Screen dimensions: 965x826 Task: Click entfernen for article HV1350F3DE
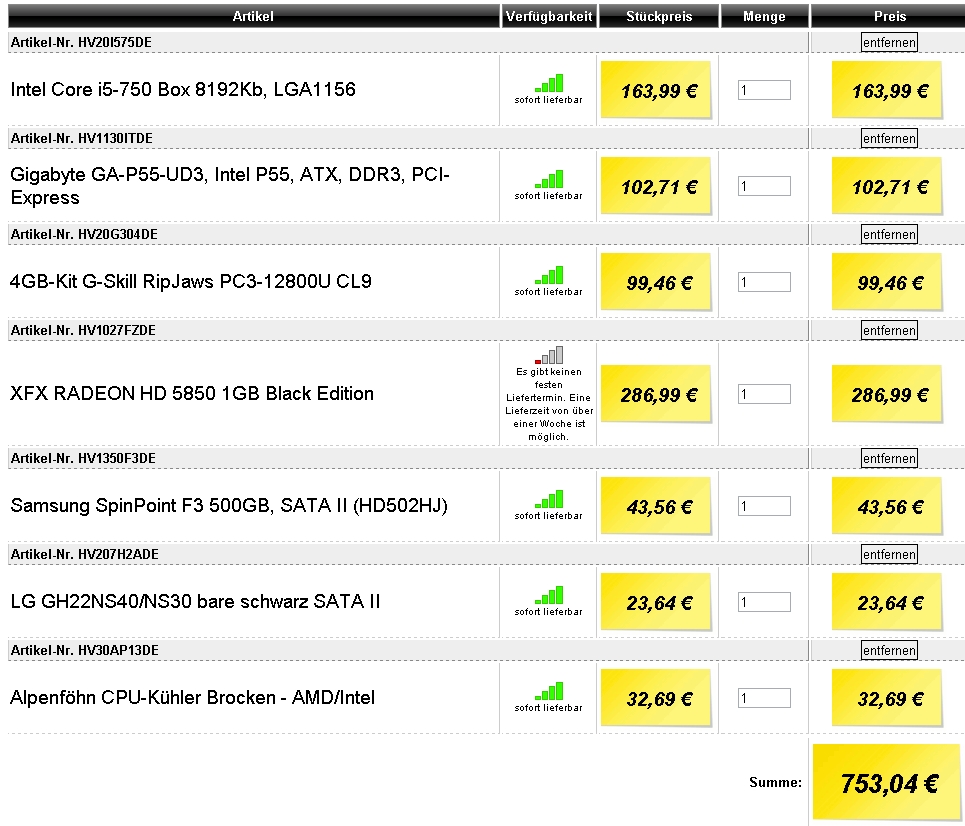(889, 459)
